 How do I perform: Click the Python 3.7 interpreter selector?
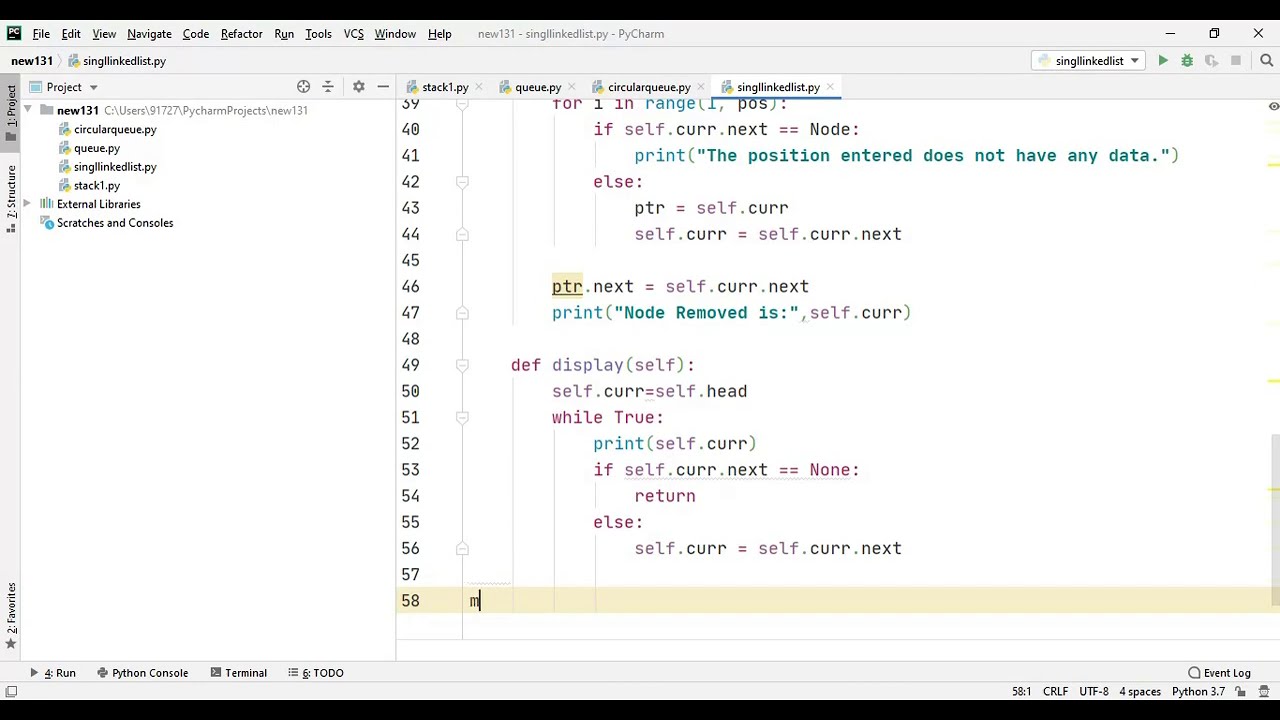1198,692
